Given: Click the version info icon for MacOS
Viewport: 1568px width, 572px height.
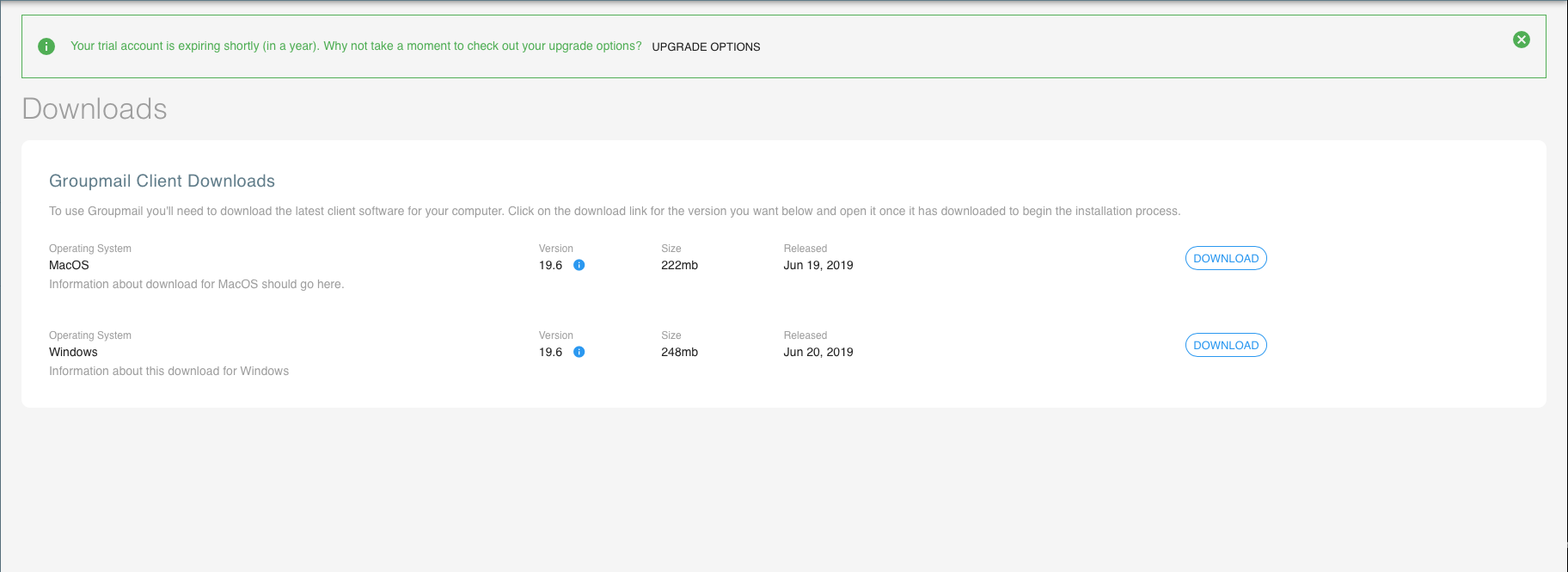Looking at the screenshot, I should [579, 265].
